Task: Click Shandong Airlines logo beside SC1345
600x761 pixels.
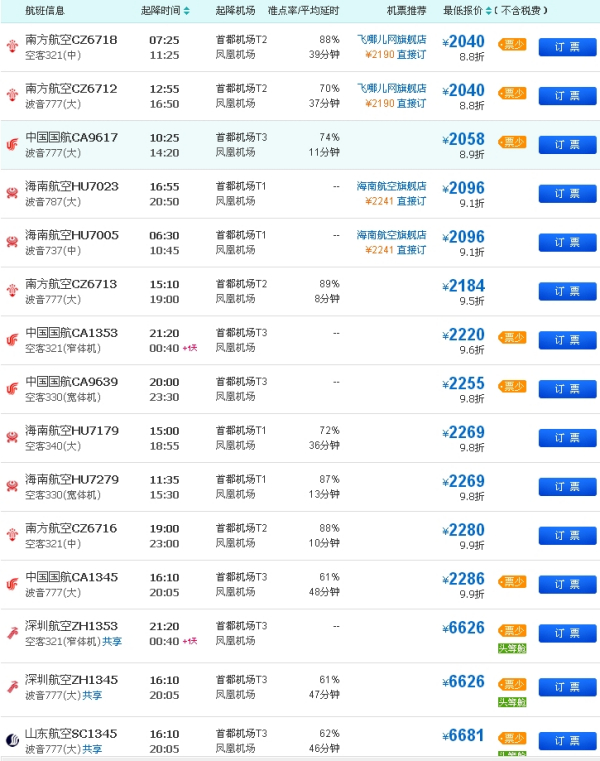Action: pos(12,740)
